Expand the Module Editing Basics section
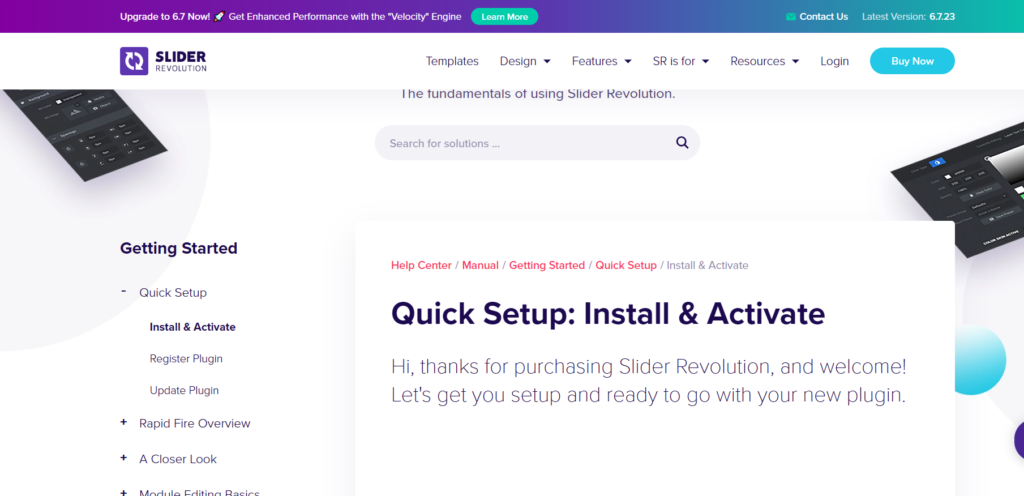This screenshot has width=1024, height=496. tap(123, 493)
